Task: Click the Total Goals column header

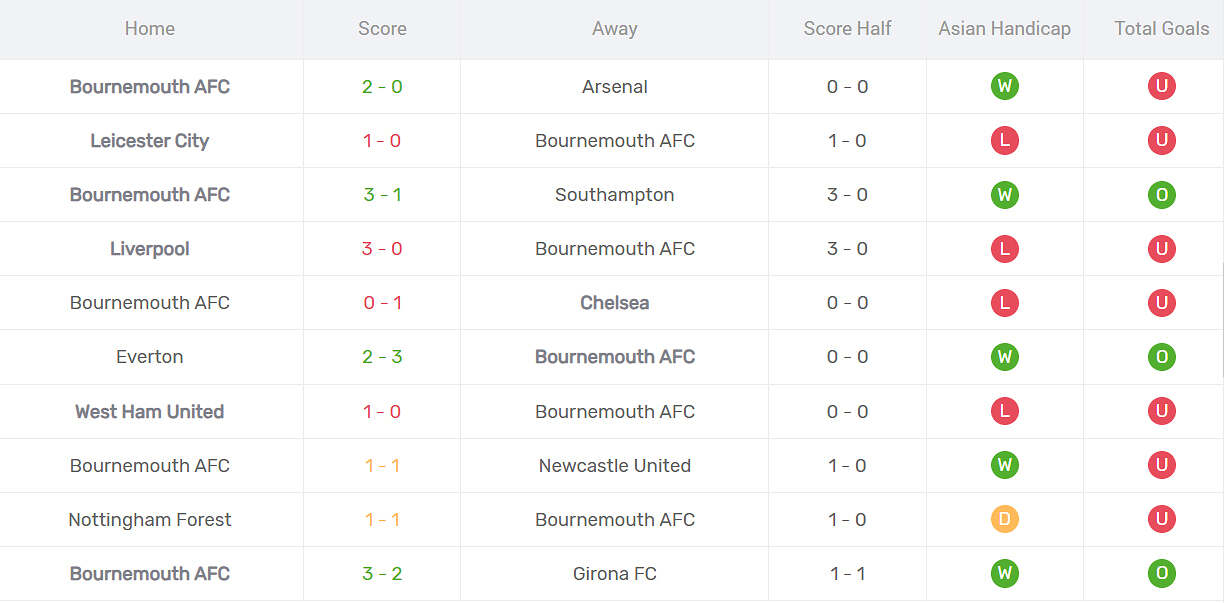Action: (x=1161, y=29)
